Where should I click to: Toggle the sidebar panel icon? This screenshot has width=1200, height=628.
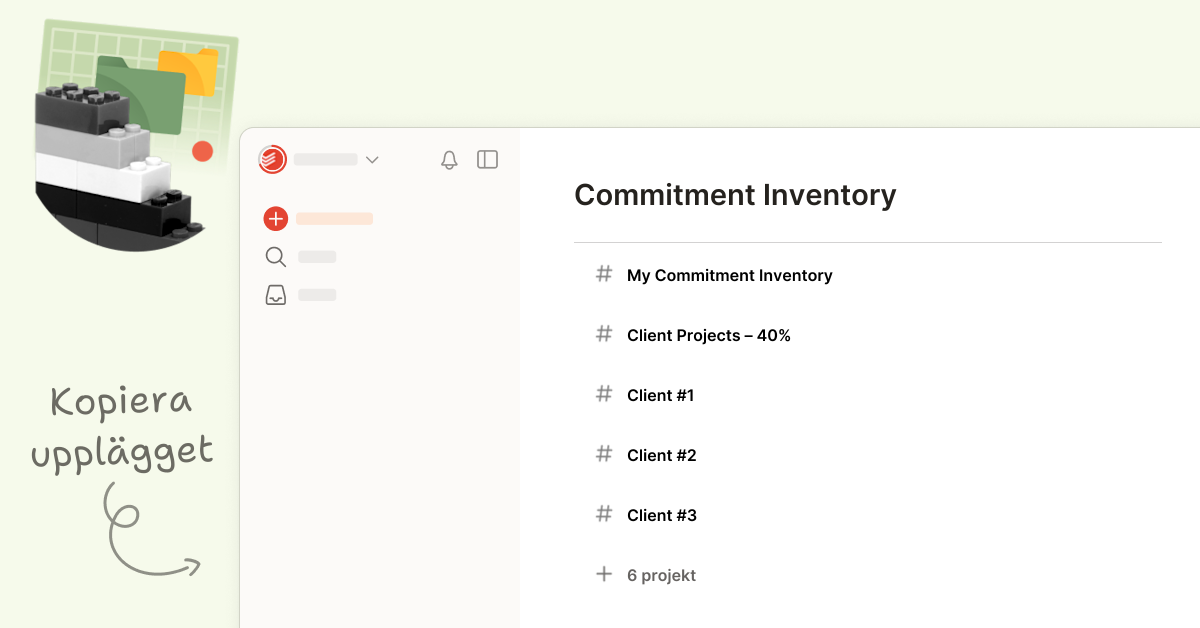[x=487, y=159]
